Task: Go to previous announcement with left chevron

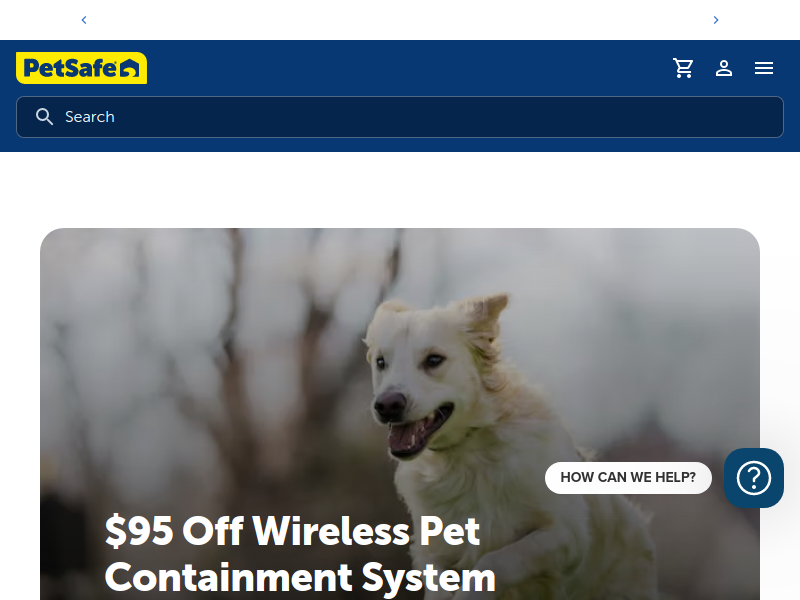Action: [84, 20]
